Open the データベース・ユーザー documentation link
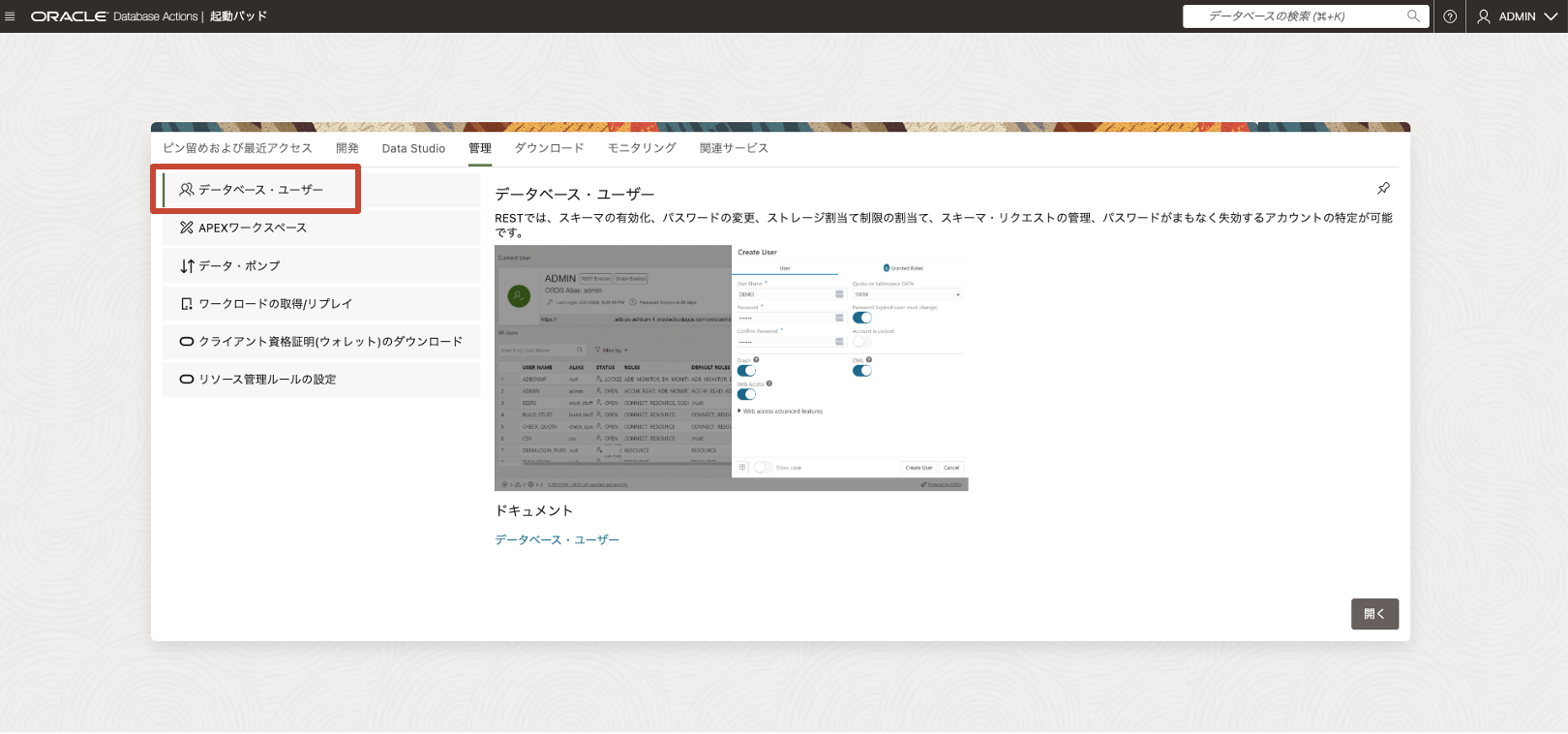Screen dimensions: 1568x734 [557, 540]
